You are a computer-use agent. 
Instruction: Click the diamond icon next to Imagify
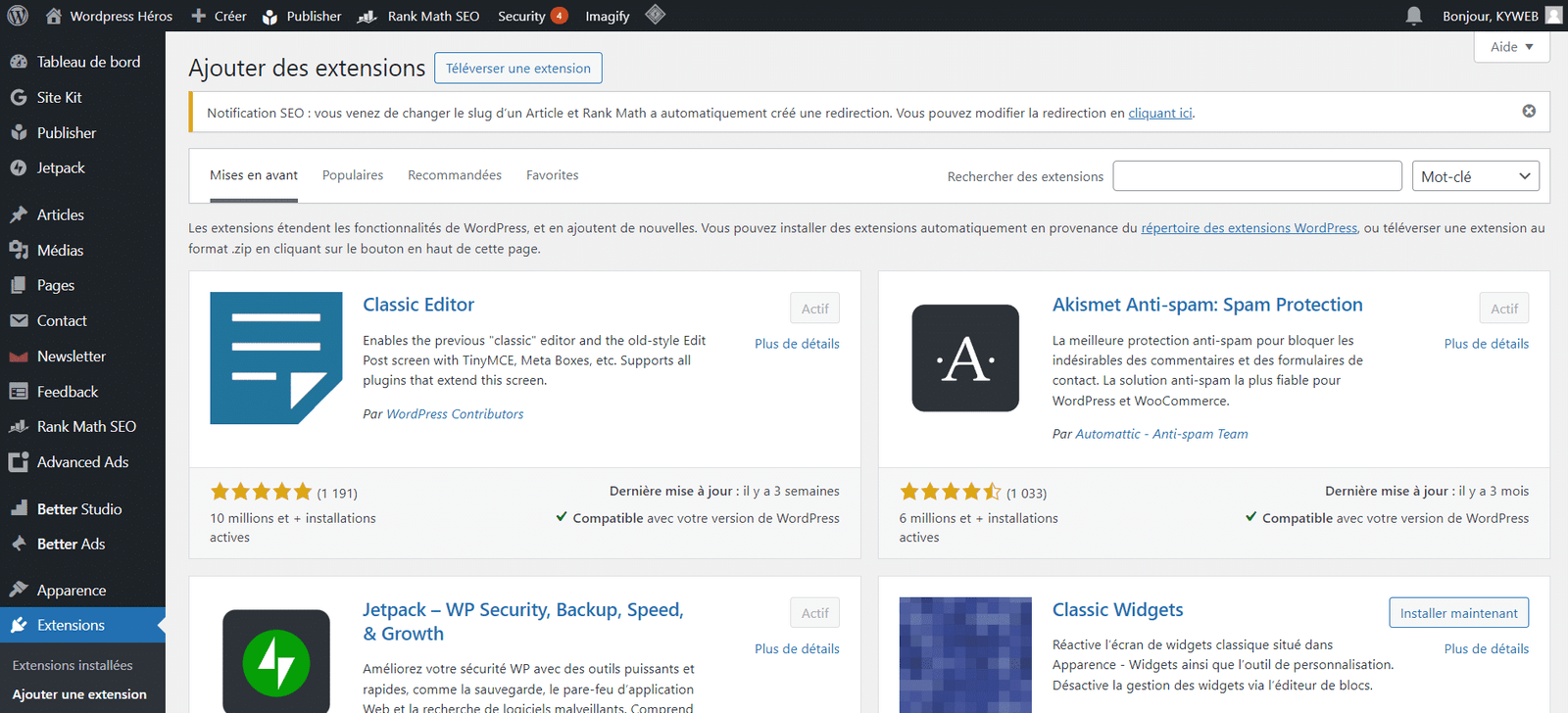tap(656, 15)
